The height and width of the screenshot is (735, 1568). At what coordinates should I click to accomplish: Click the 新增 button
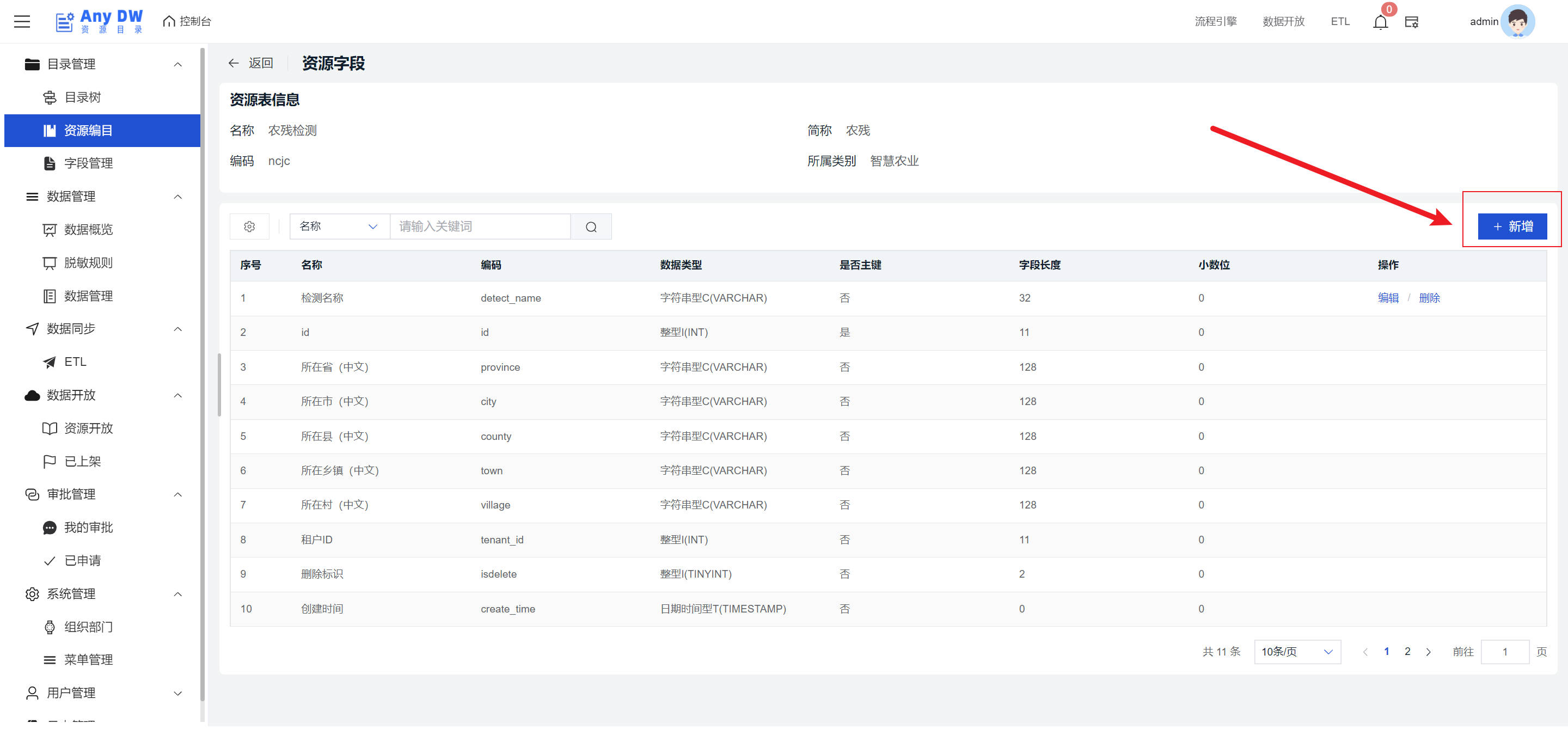[x=1512, y=226]
